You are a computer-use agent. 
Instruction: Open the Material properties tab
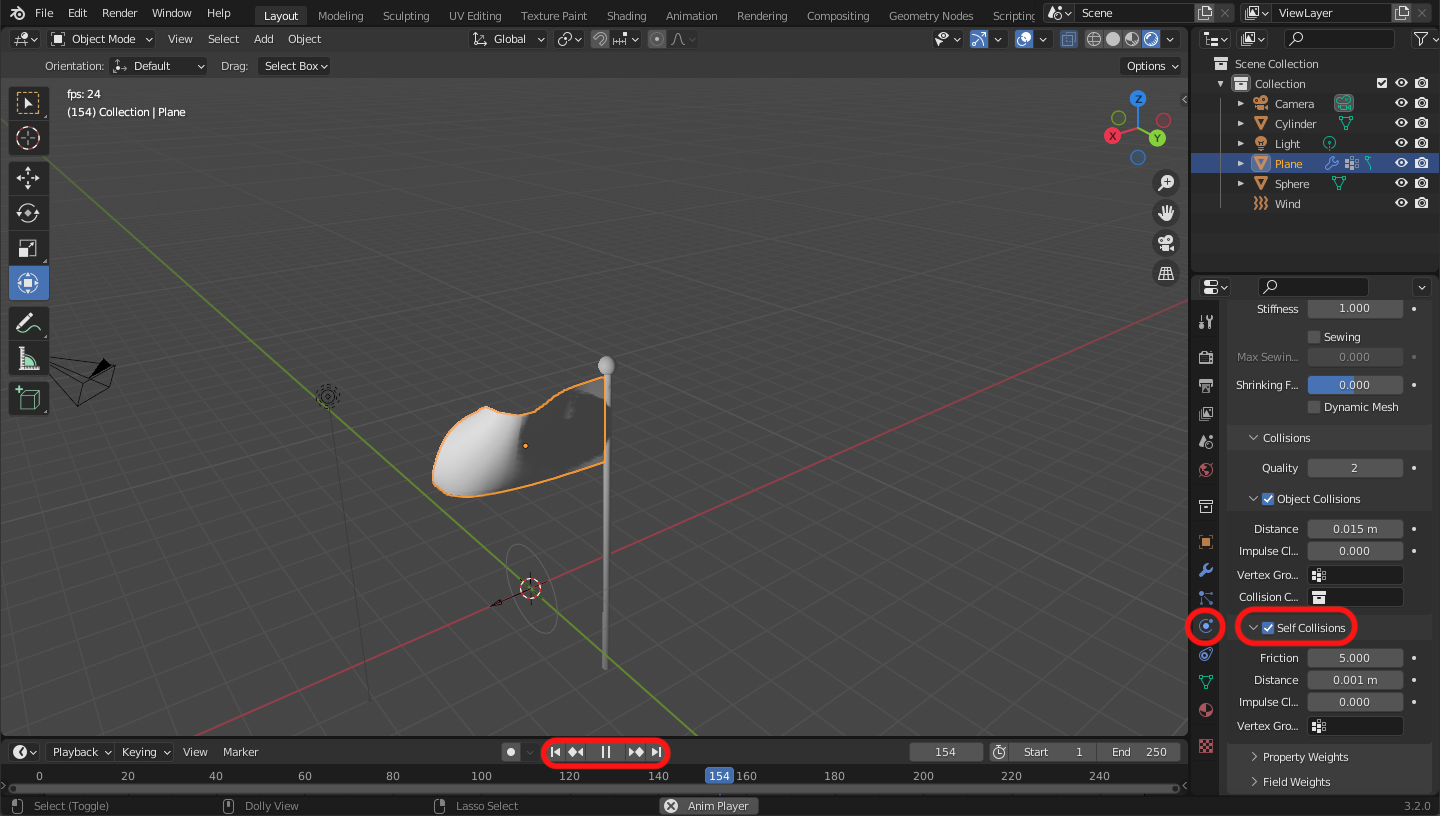click(1206, 710)
